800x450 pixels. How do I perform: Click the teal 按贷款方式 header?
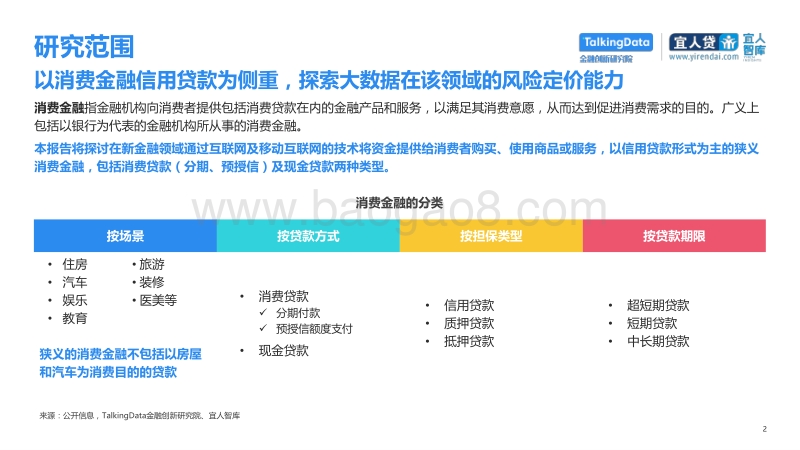point(308,236)
